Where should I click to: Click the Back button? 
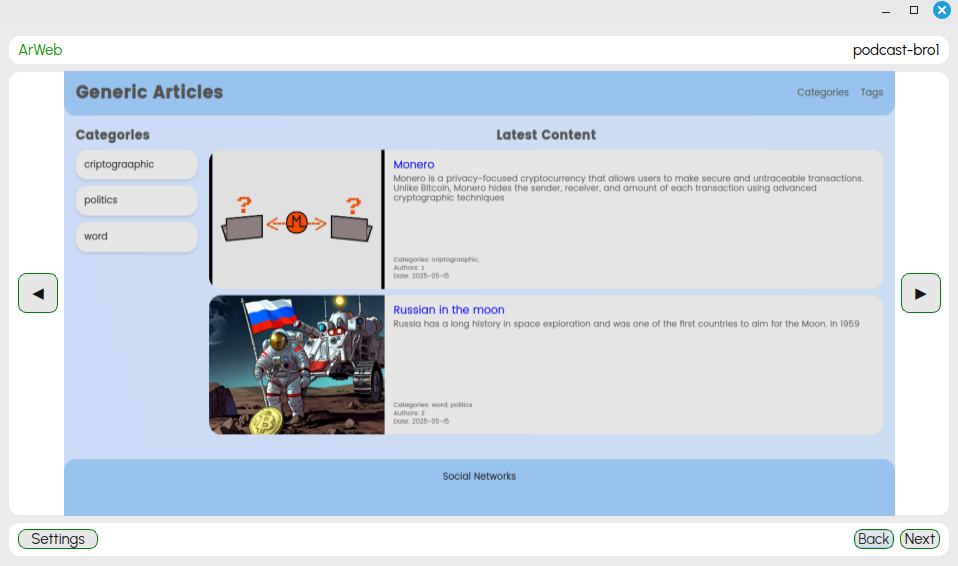pos(874,539)
